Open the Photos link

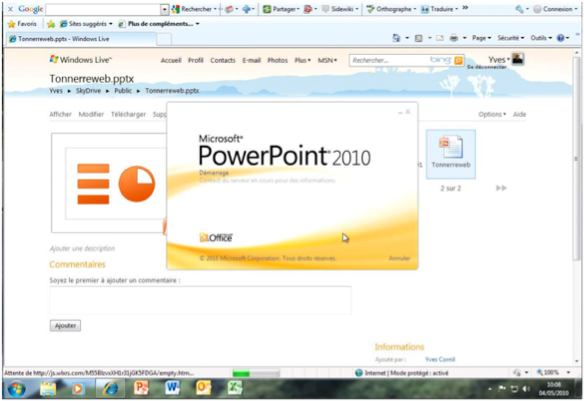point(277,60)
